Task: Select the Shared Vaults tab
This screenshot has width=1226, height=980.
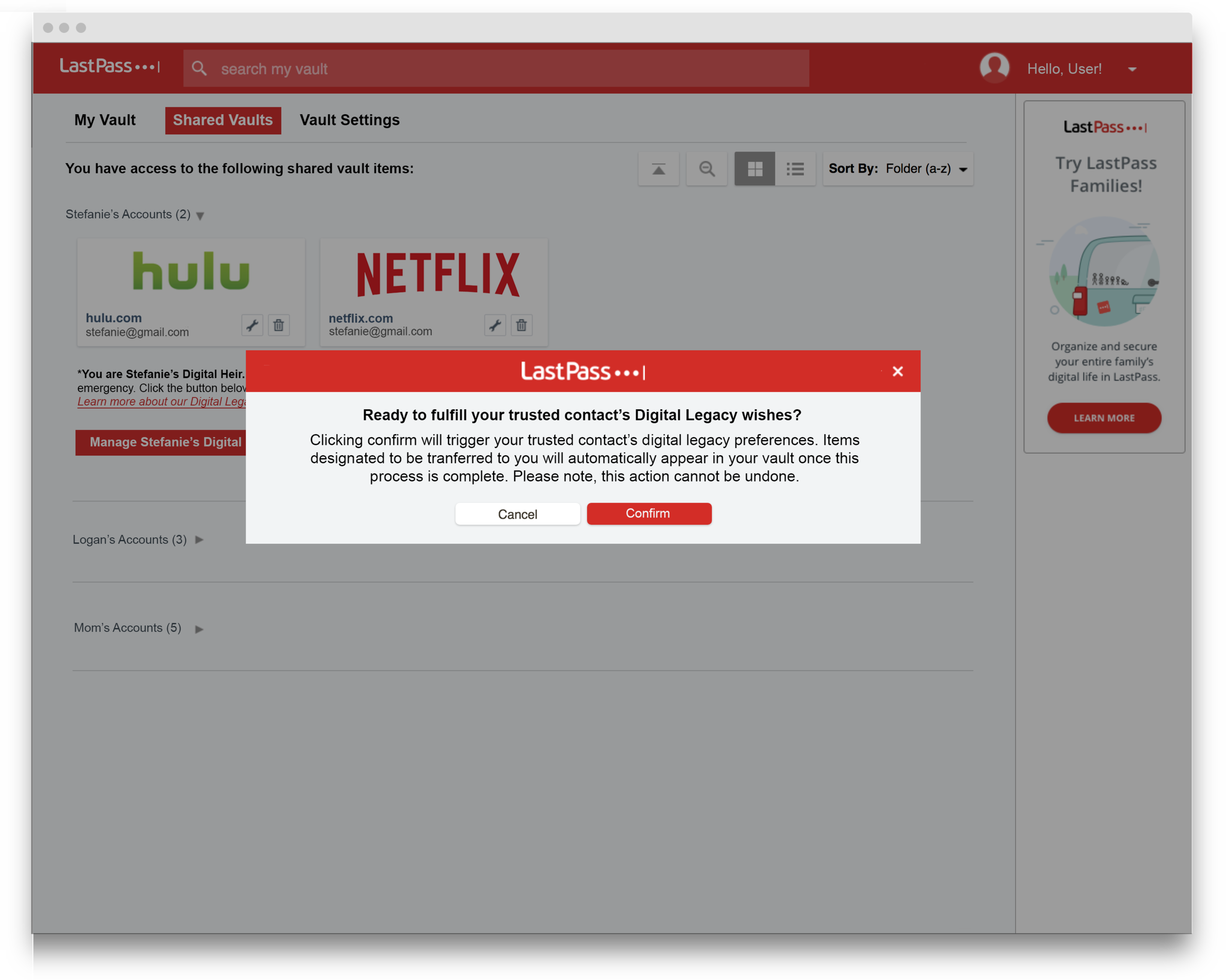Action: tap(223, 121)
